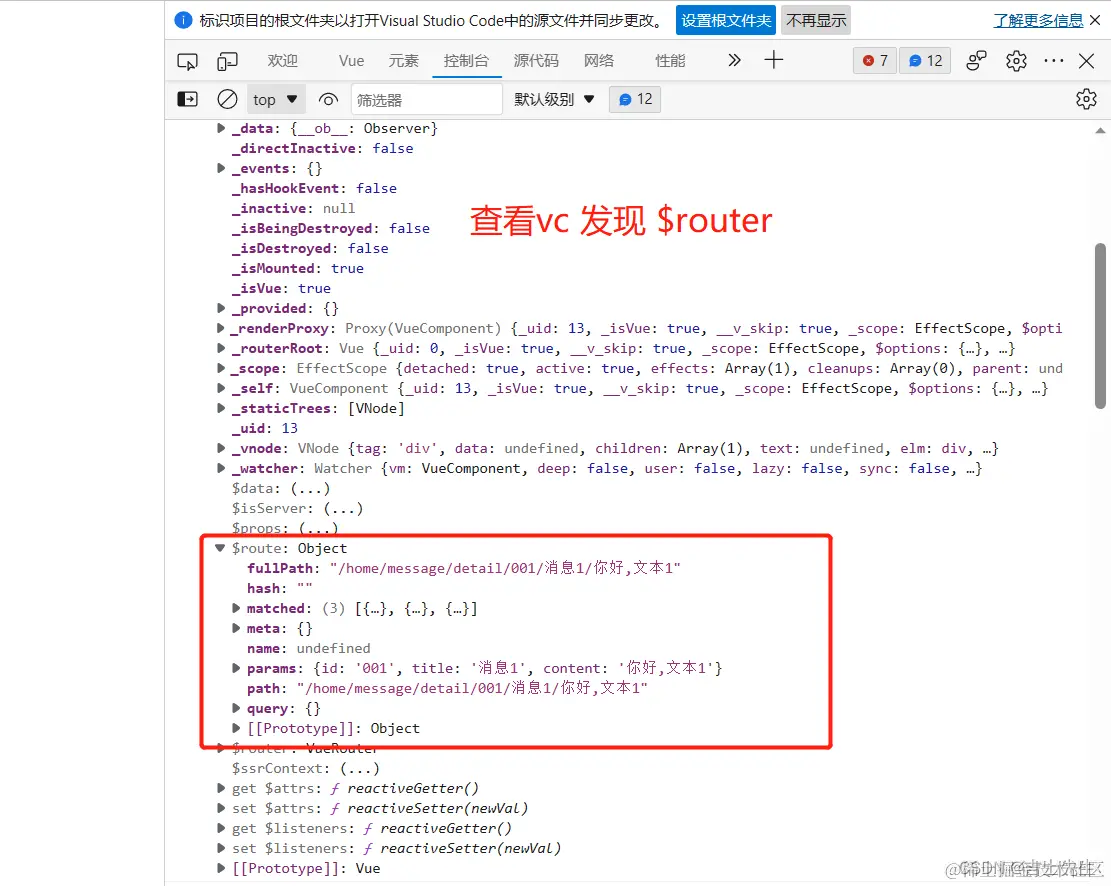Expand the _watcher property
The width and height of the screenshot is (1111, 886).
pos(221,469)
